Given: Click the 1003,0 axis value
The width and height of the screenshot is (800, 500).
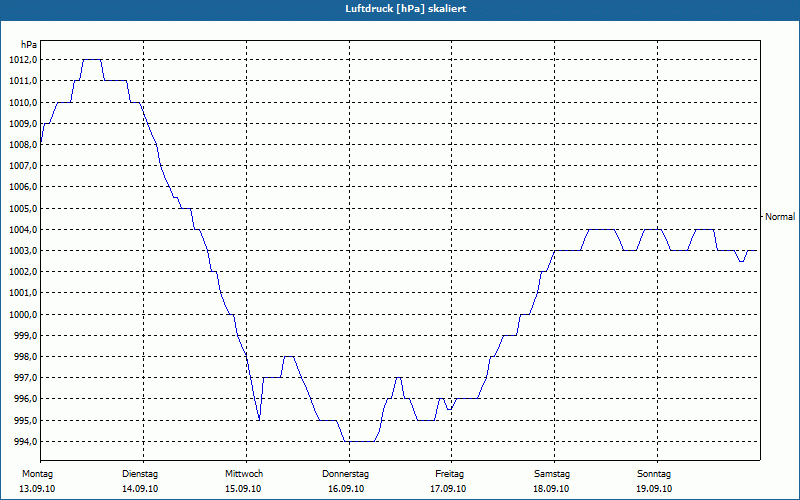Looking at the screenshot, I should tap(23, 251).
